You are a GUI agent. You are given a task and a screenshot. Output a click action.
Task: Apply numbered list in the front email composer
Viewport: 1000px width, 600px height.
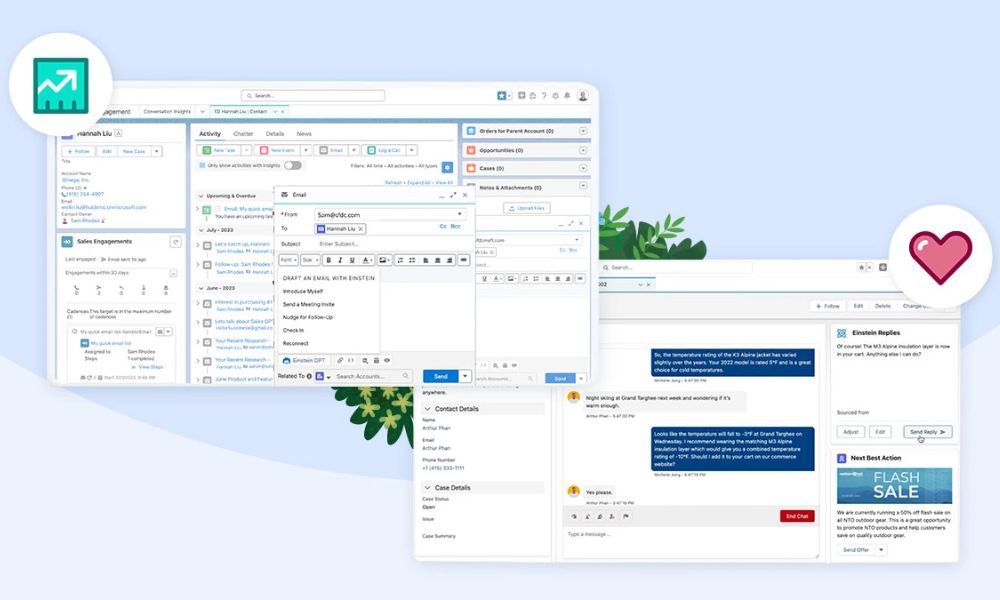click(401, 260)
